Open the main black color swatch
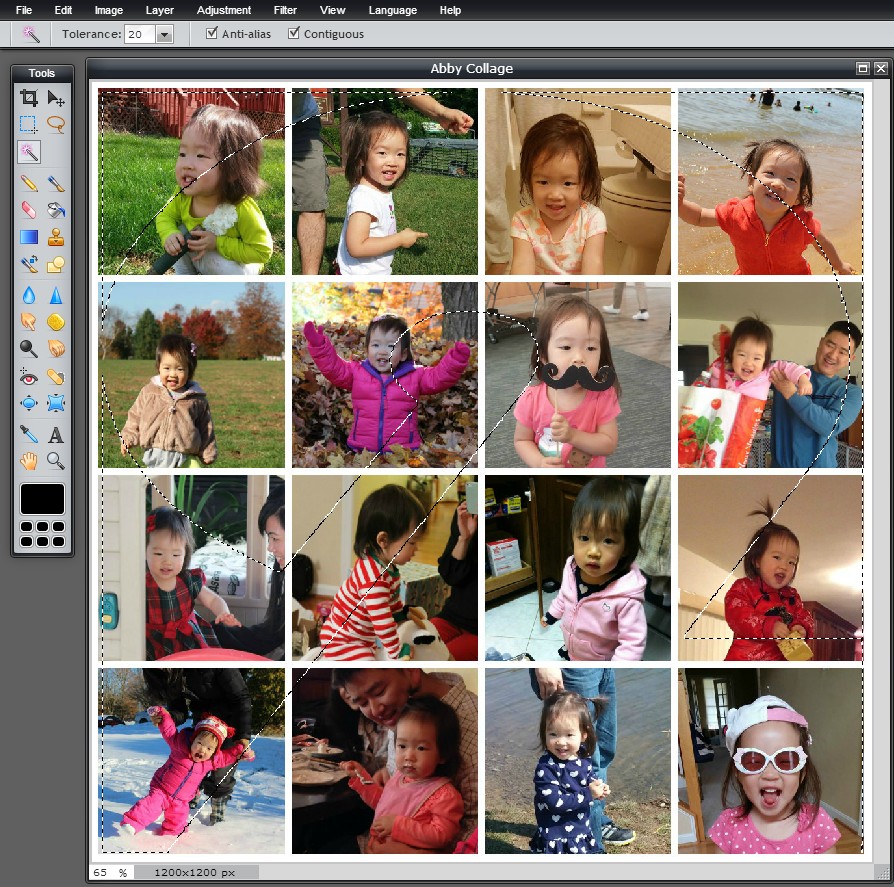 43,499
